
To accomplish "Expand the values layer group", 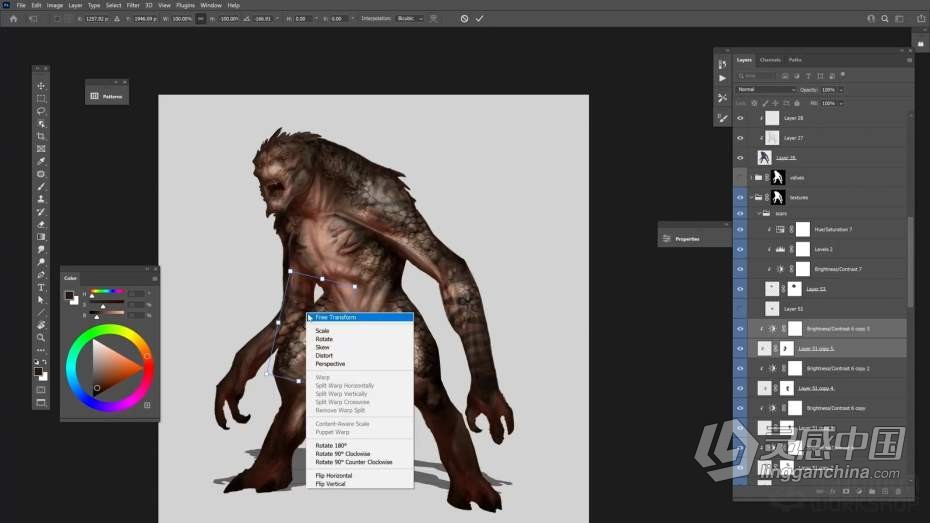I will pyautogui.click(x=751, y=177).
